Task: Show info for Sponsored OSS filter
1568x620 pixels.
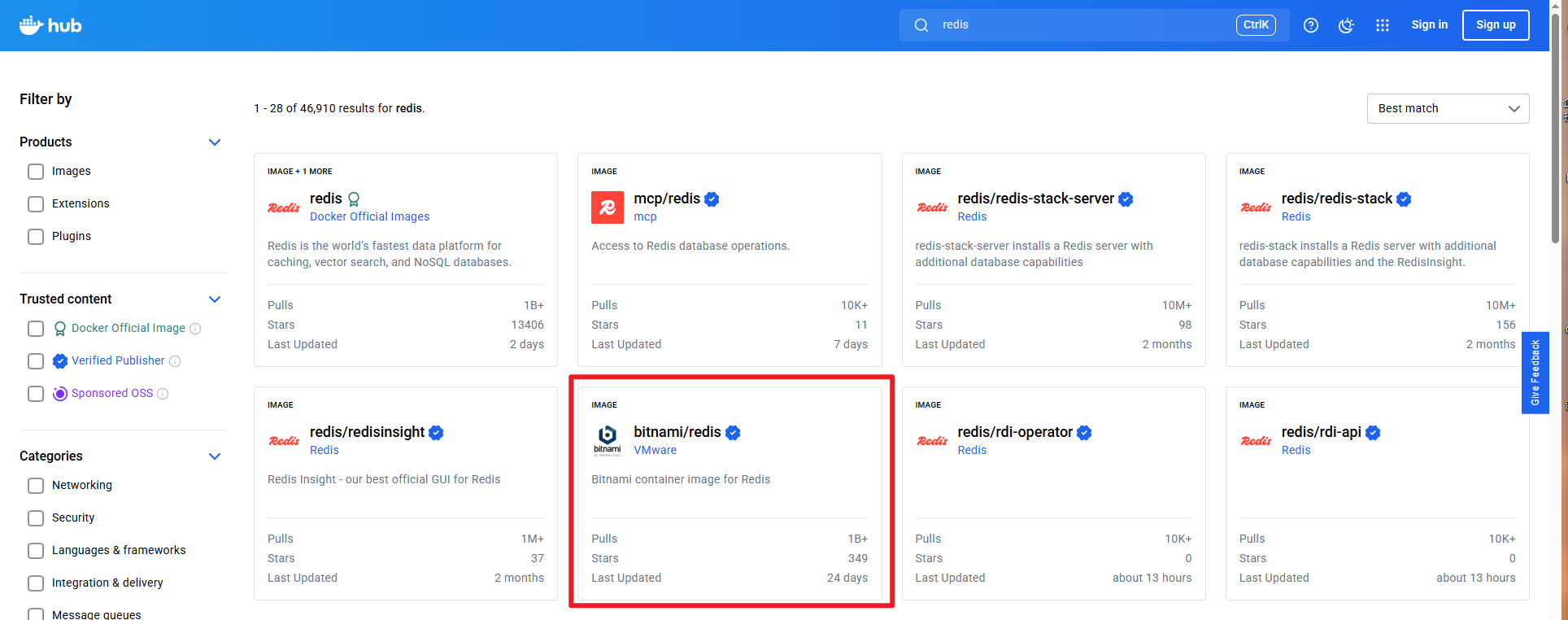Action: point(163,394)
